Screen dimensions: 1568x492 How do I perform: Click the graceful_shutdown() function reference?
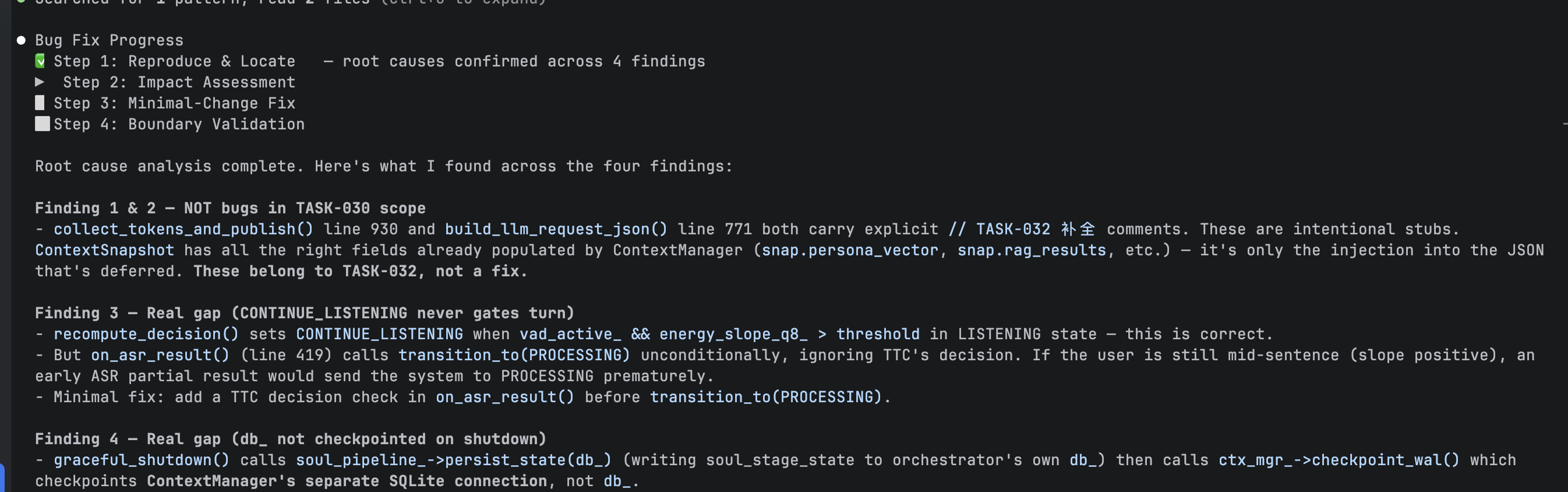pos(141,460)
